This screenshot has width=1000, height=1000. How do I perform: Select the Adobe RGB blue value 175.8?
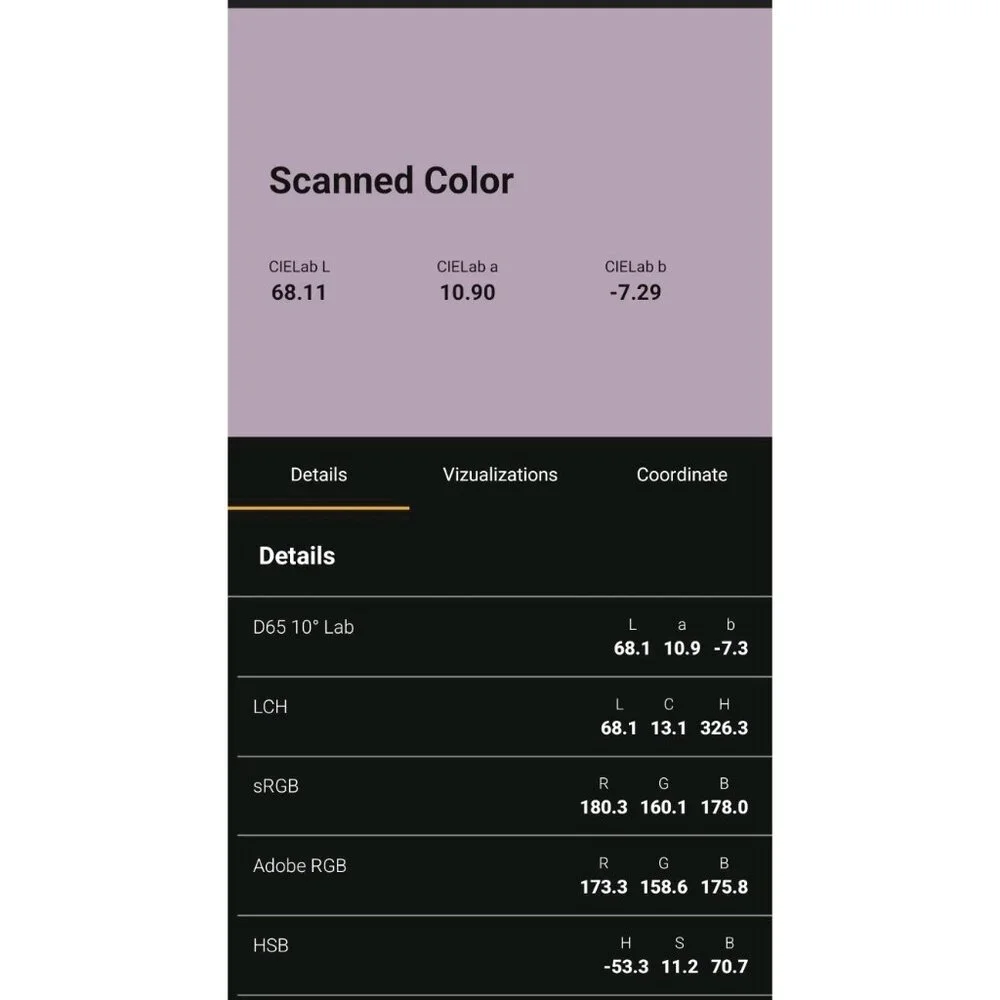tap(724, 887)
